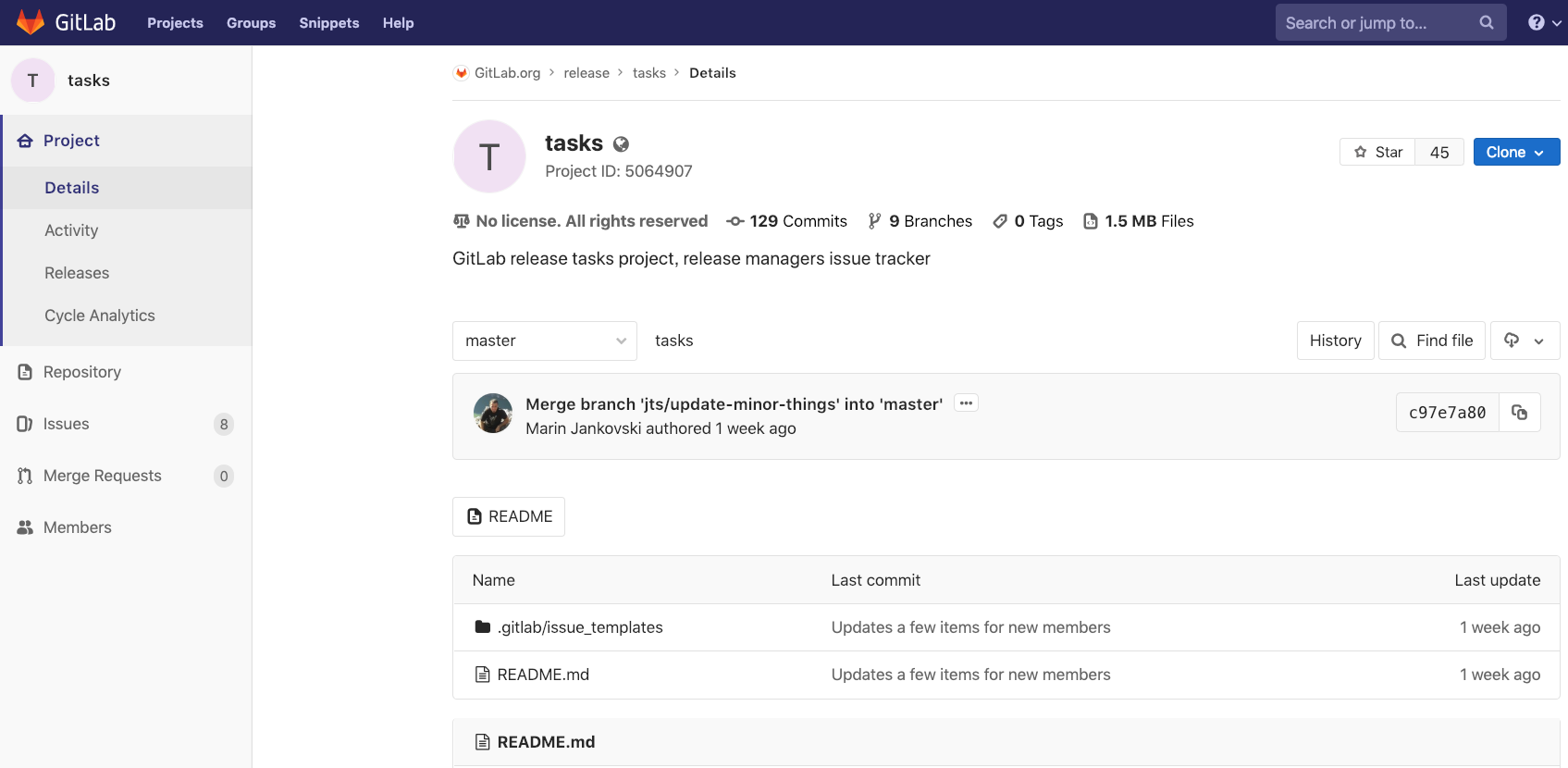Image resolution: width=1568 pixels, height=768 pixels.
Task: Open the master branch dropdown
Action: tap(545, 341)
